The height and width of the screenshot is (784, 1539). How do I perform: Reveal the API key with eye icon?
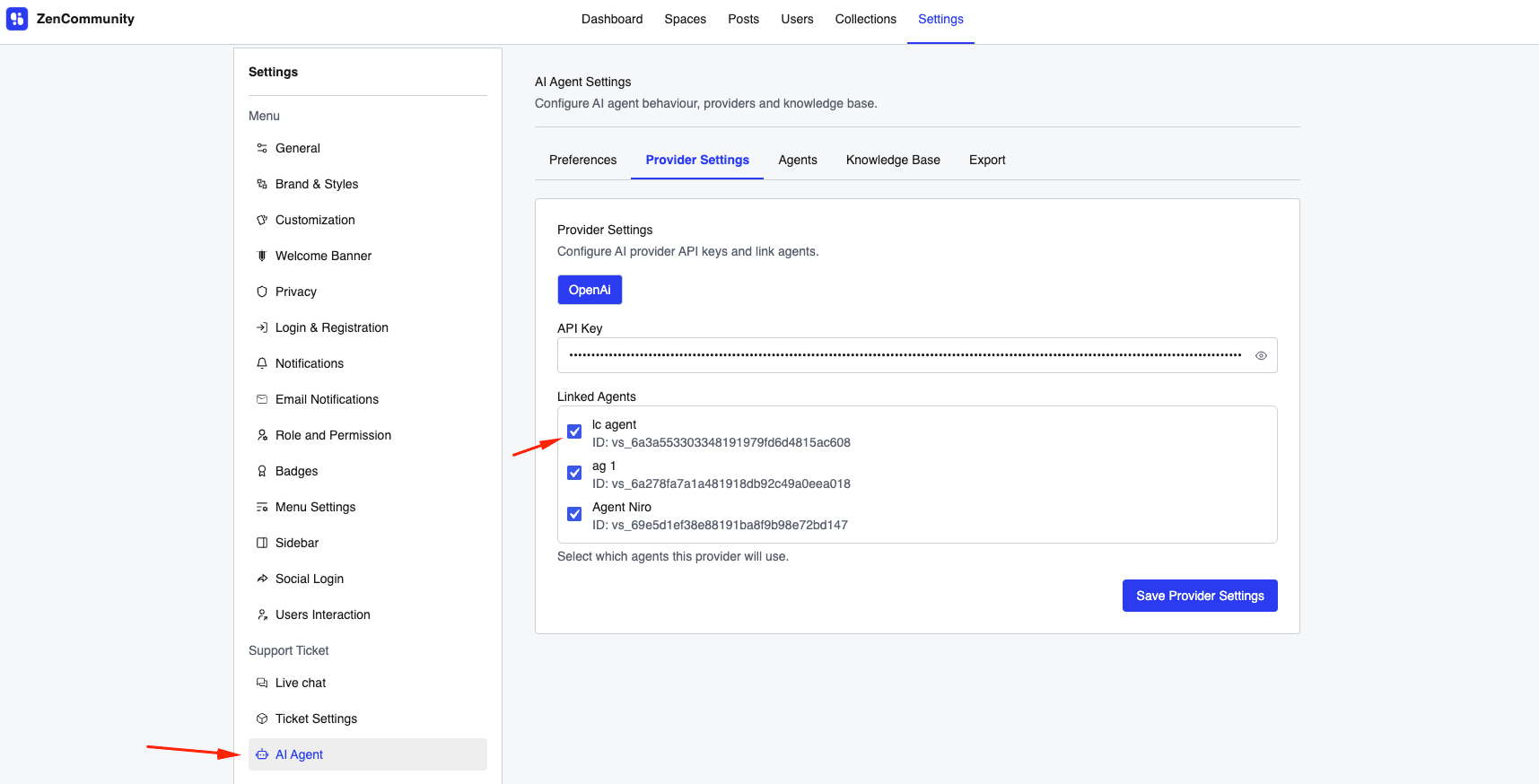[x=1261, y=356]
